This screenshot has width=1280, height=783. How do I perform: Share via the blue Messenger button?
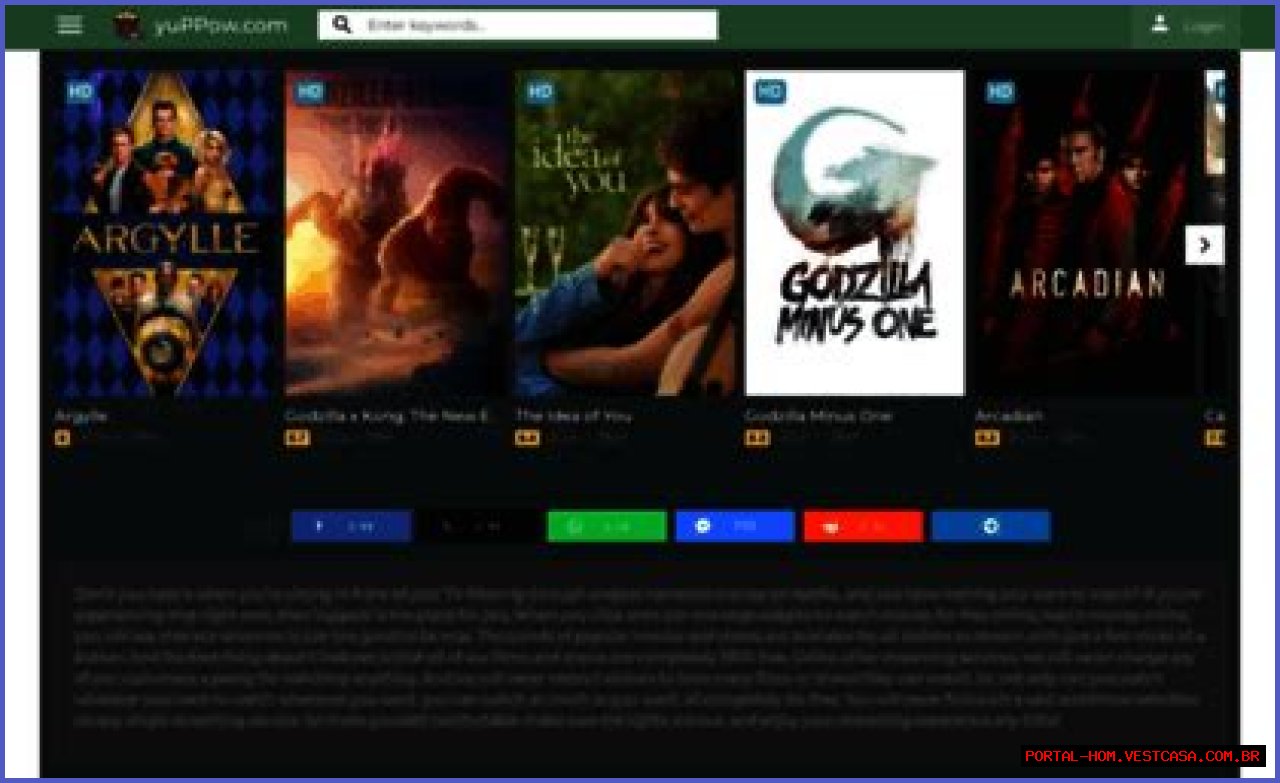[x=734, y=526]
